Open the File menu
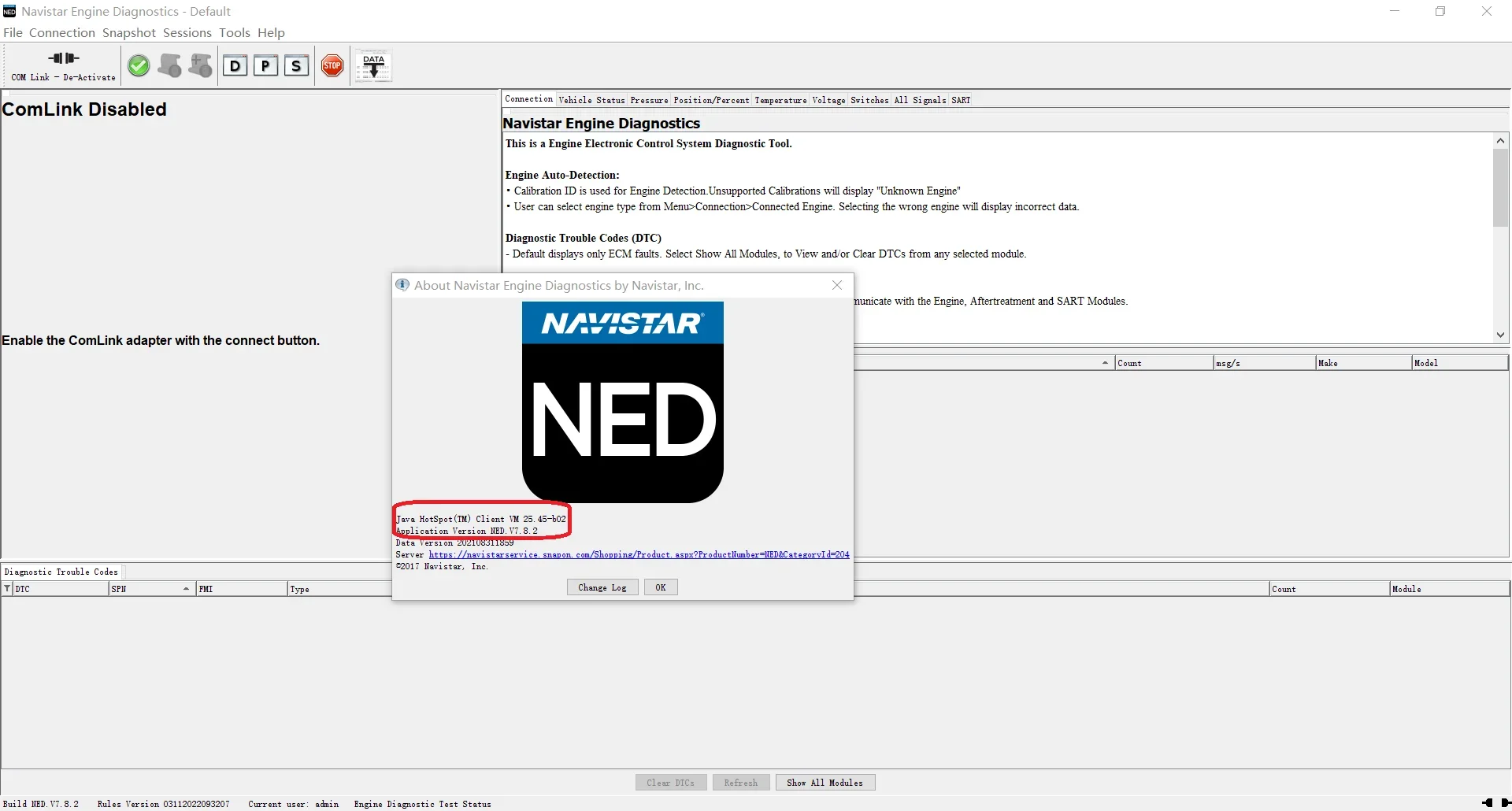Screen dimensions: 1512x811 click(x=13, y=32)
